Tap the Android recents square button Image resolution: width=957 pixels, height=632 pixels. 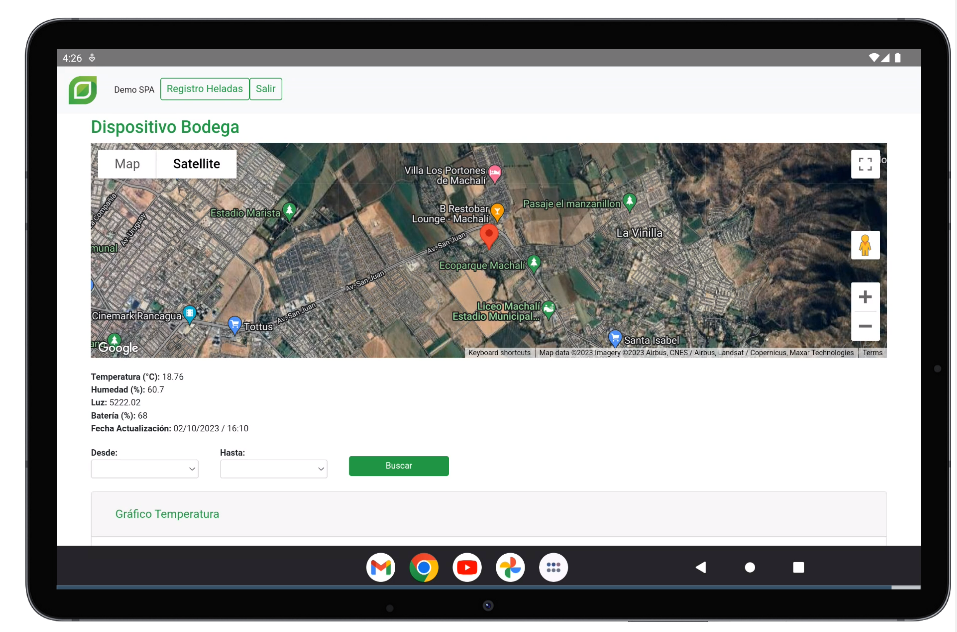tap(798, 567)
